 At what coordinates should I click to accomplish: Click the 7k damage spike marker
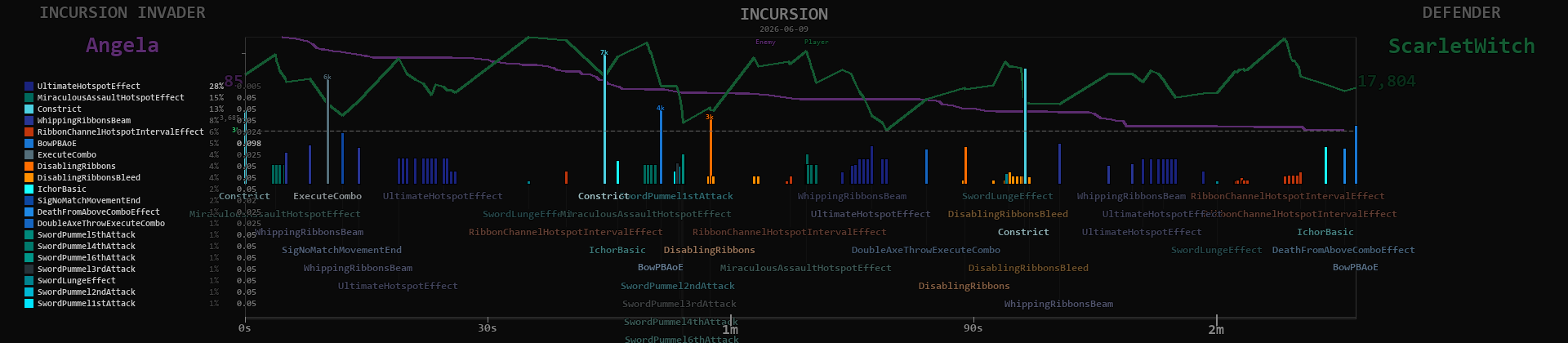(604, 52)
